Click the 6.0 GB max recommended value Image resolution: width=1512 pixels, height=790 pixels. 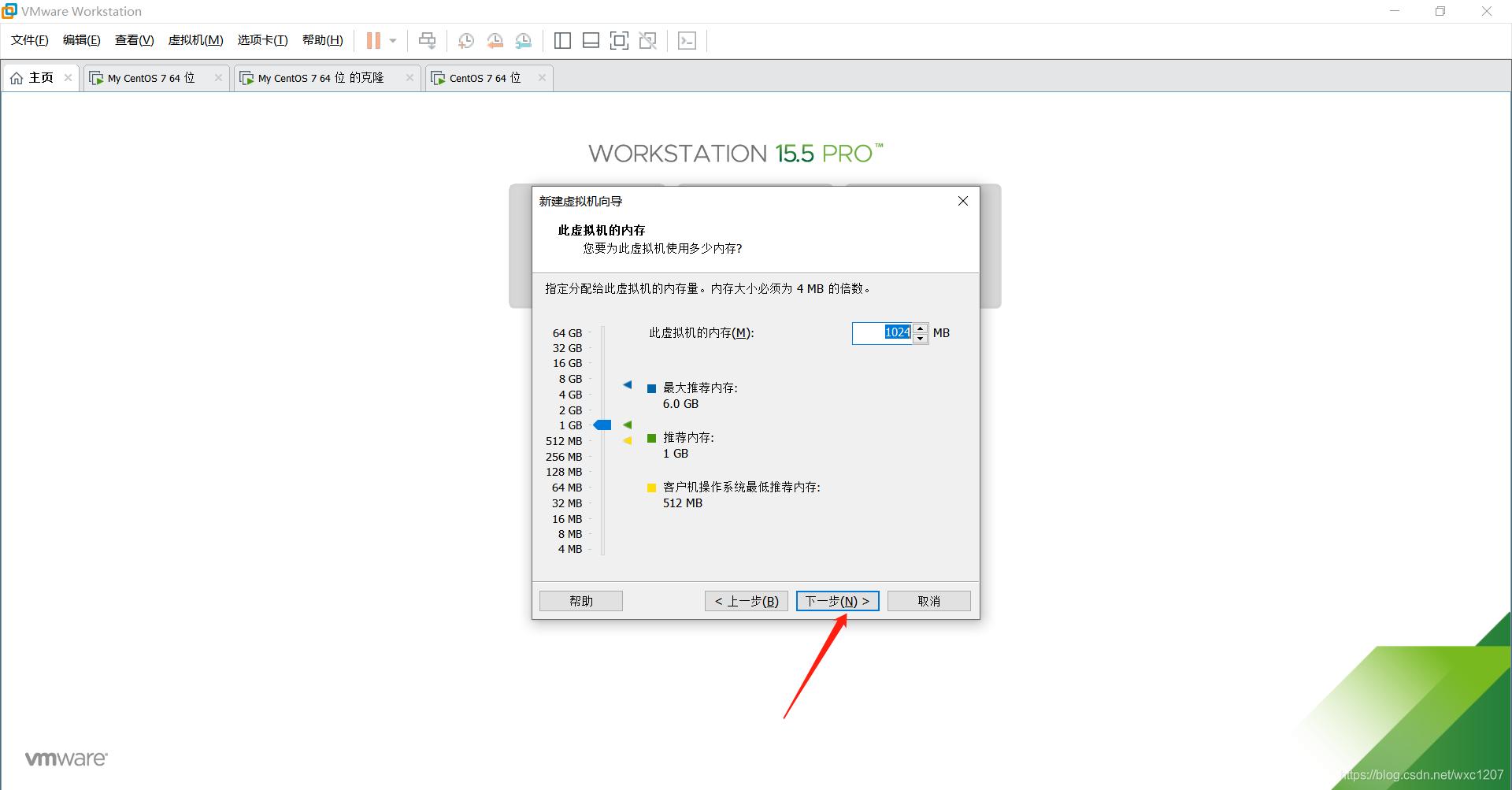(680, 404)
